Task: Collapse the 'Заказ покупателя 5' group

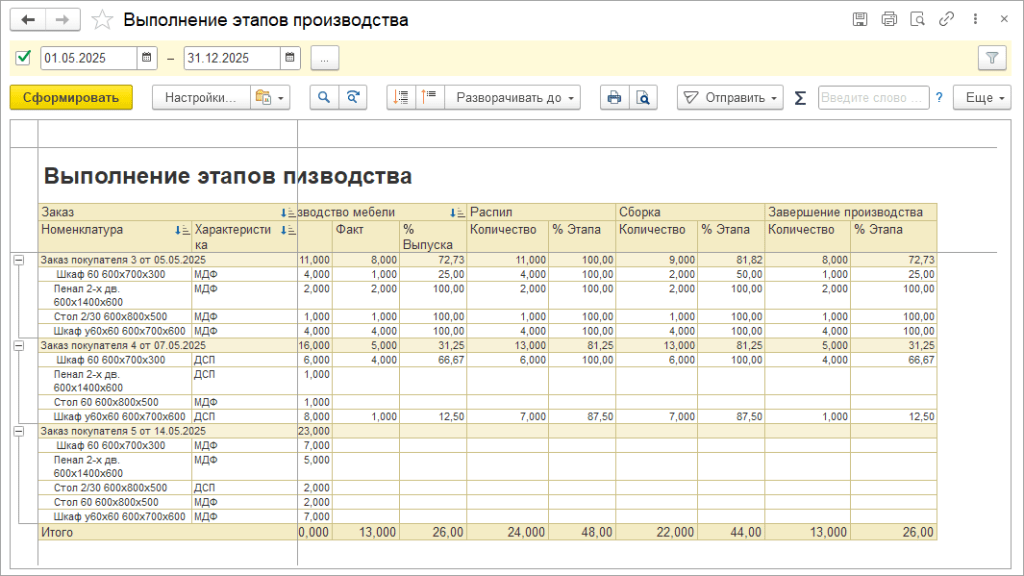Action: point(18,430)
